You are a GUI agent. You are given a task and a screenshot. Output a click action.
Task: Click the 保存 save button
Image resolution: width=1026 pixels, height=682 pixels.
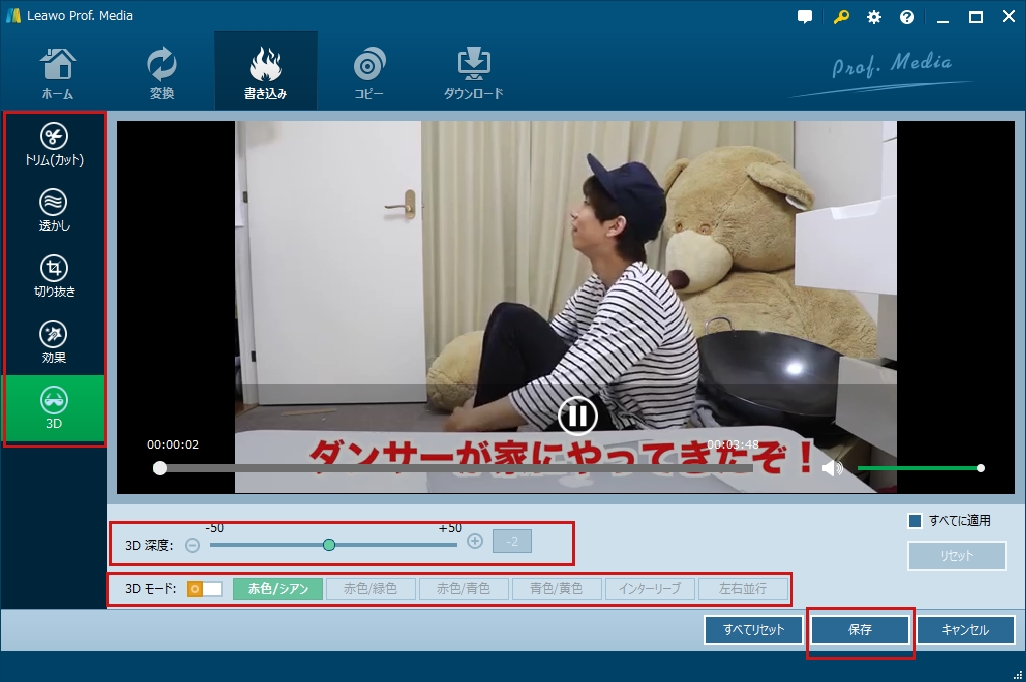tap(860, 630)
